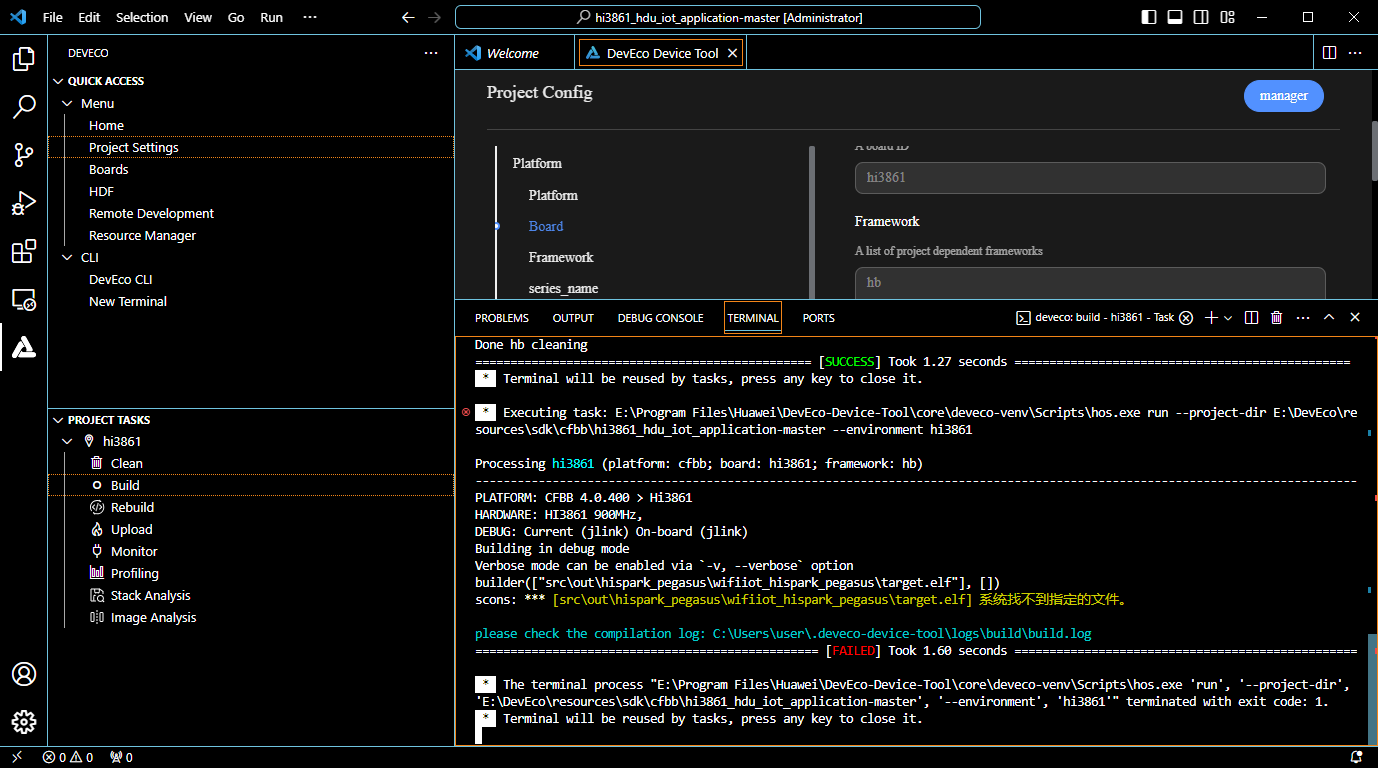1378x768 pixels.
Task: Close the terminal panel
Action: pyautogui.click(x=1355, y=318)
